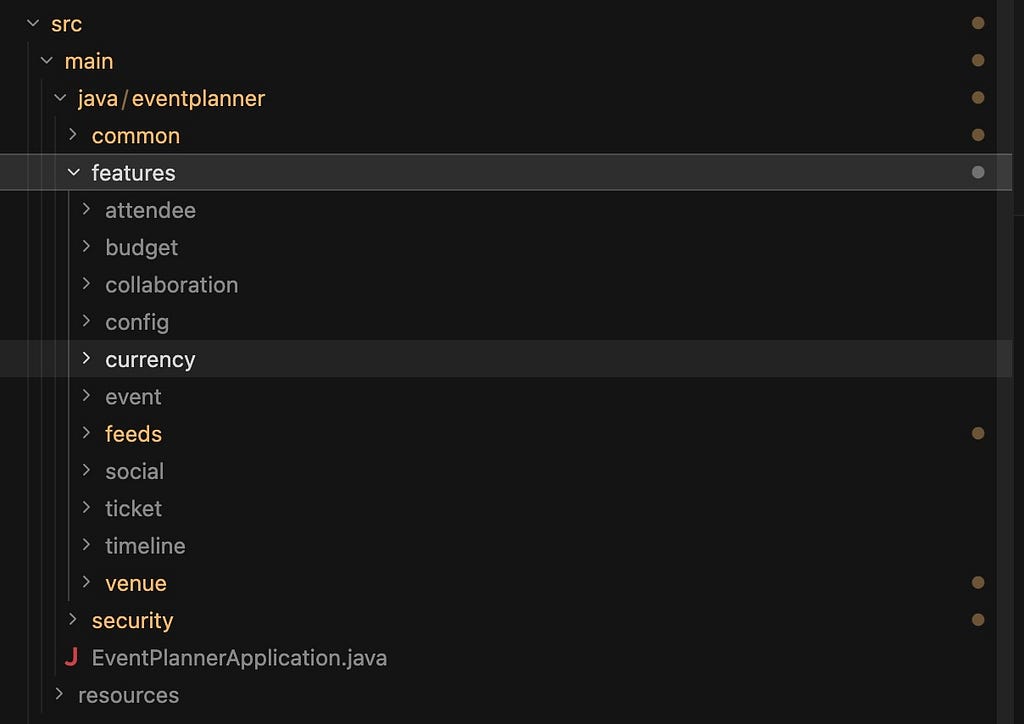Expand the resources folder chevron

59,694
